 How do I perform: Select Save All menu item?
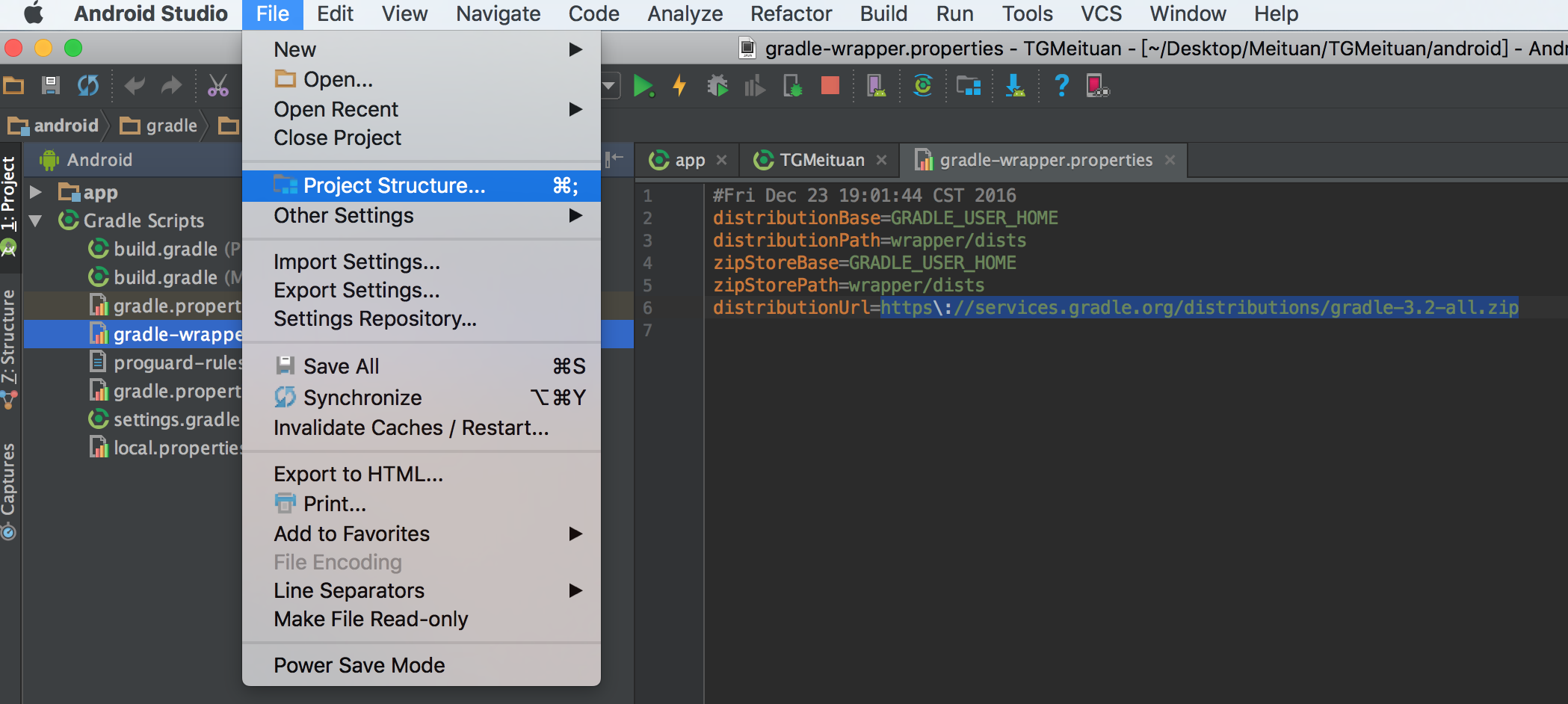pos(422,366)
